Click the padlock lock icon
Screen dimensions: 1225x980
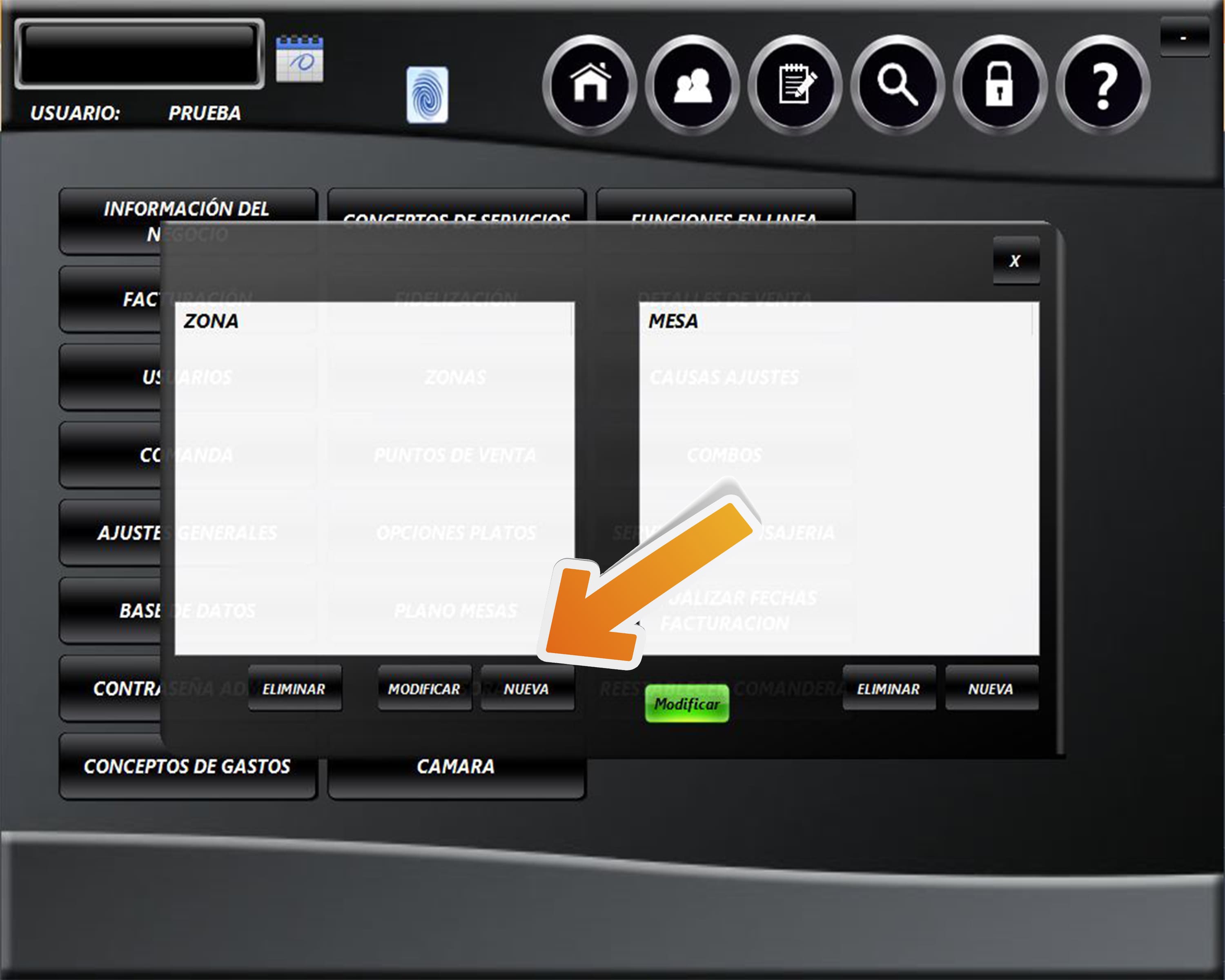click(1000, 85)
